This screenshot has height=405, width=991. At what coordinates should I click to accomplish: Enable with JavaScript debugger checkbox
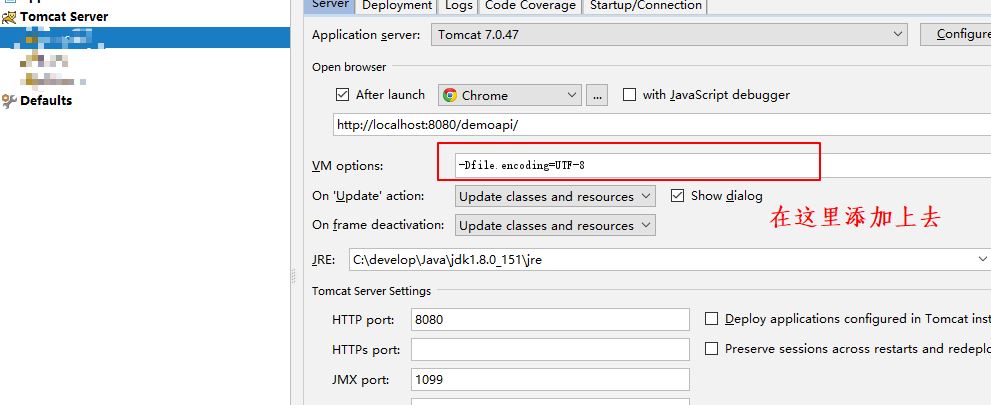pos(629,95)
